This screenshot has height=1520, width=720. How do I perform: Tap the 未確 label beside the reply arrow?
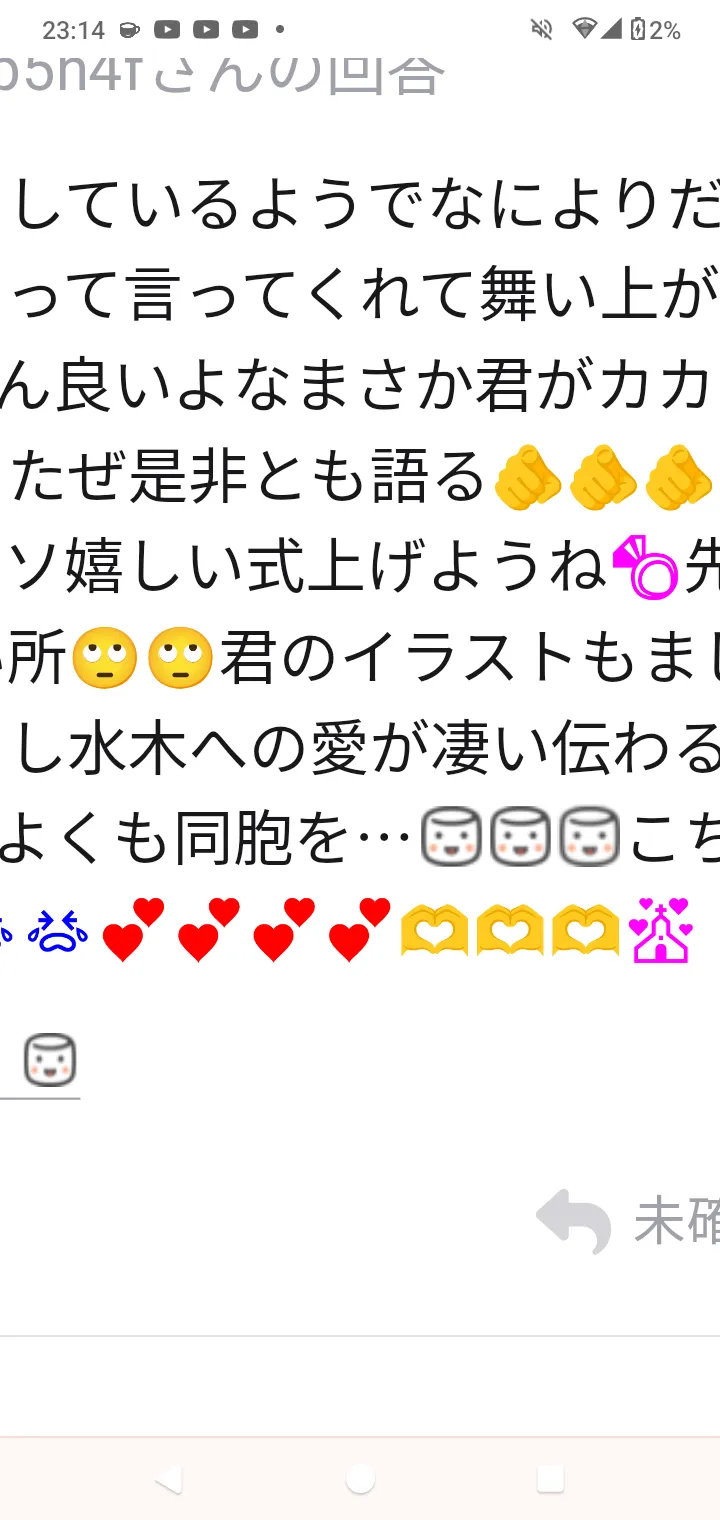pos(677,1221)
